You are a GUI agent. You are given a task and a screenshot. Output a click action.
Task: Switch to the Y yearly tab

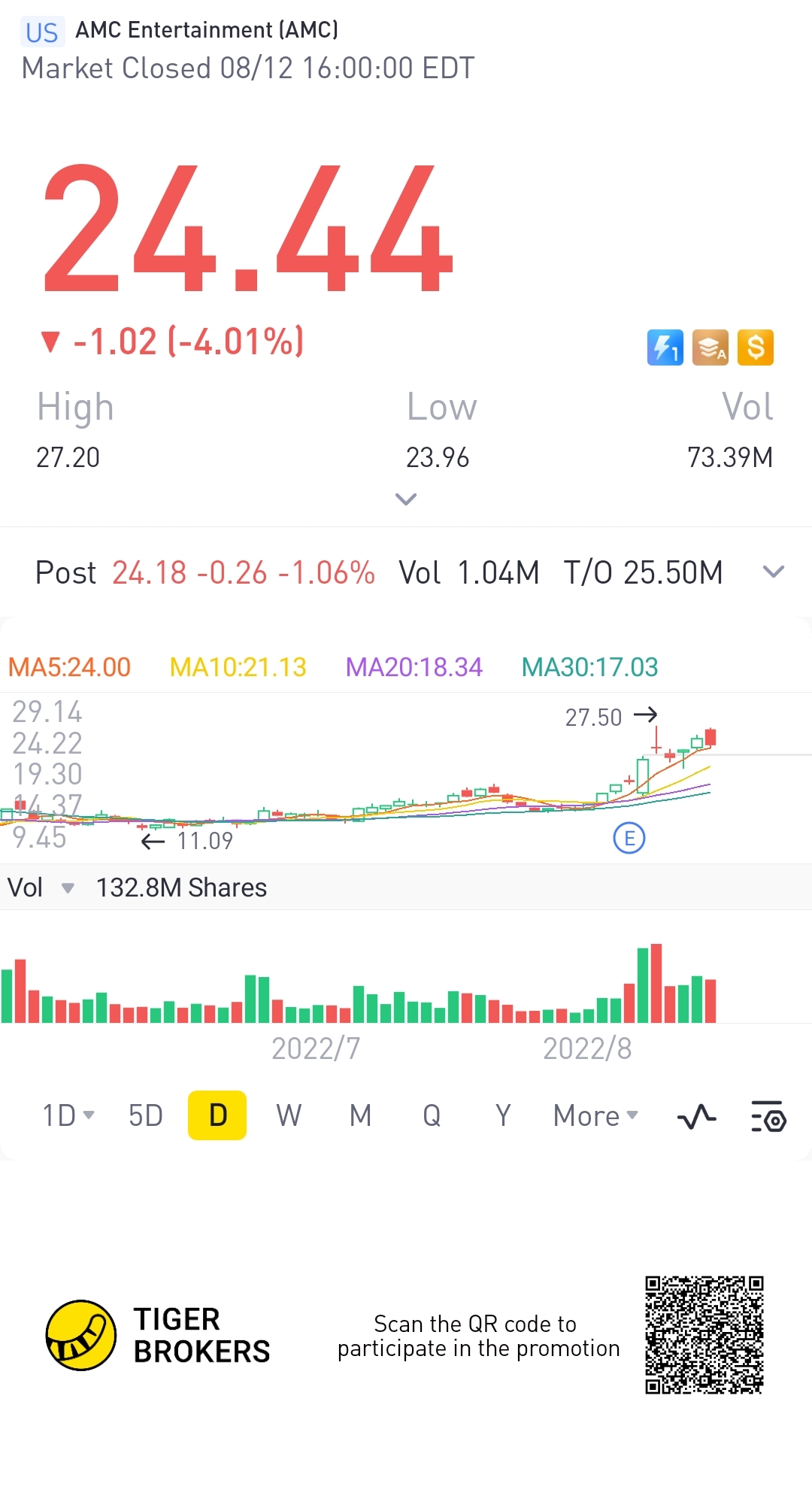(x=503, y=1115)
